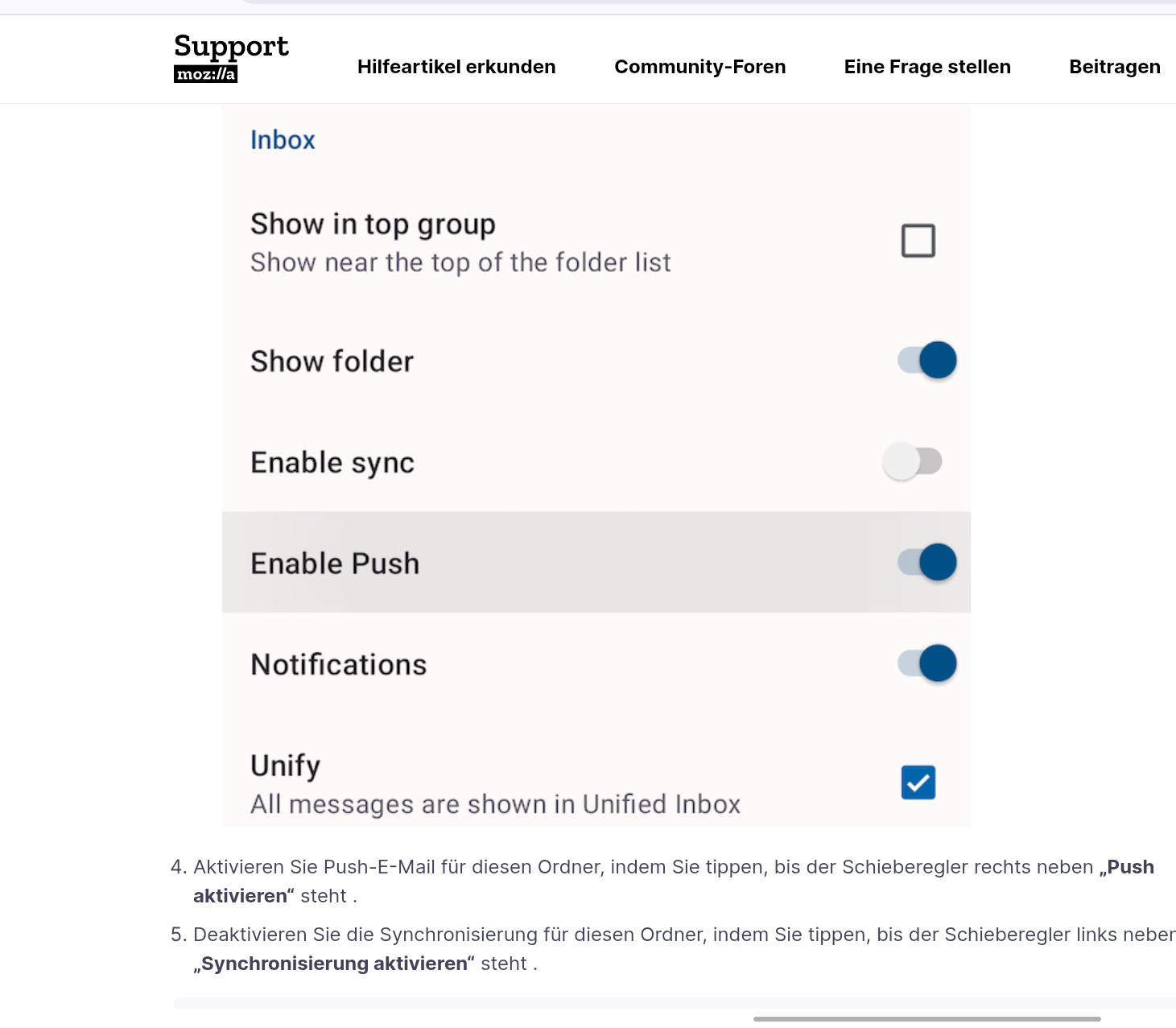Switch off the Notifications toggle
Screen dimensions: 1176x1028
coord(927,663)
